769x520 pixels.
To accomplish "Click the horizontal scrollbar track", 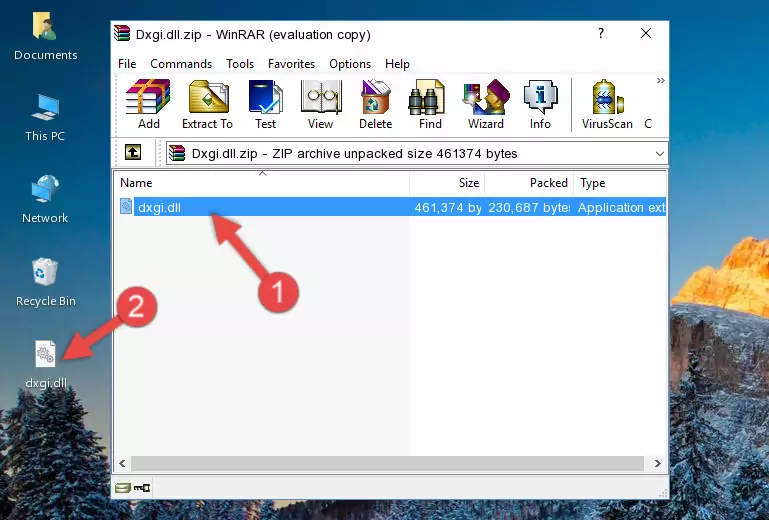I will point(387,463).
